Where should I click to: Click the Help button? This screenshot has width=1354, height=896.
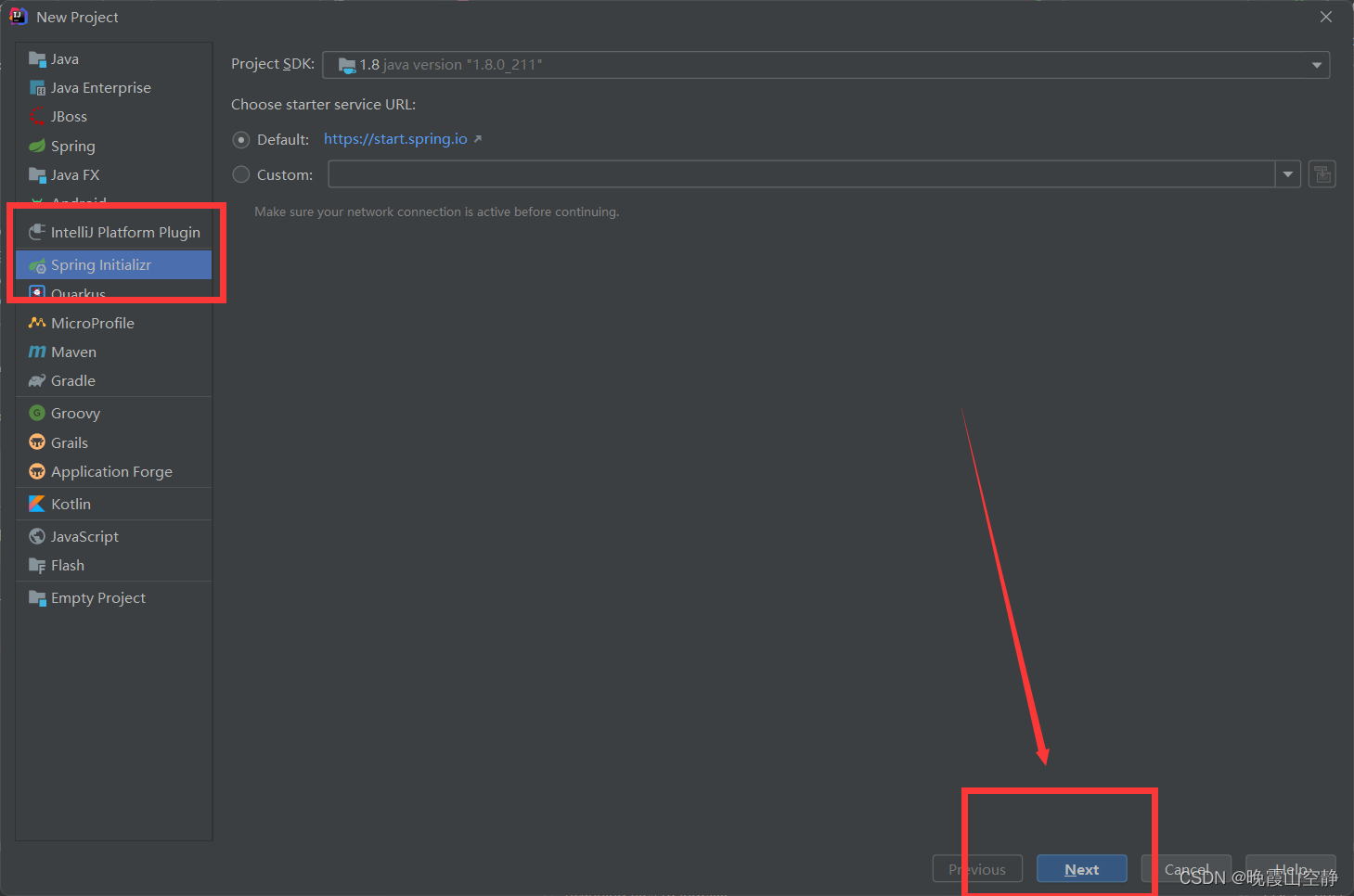point(1291,869)
